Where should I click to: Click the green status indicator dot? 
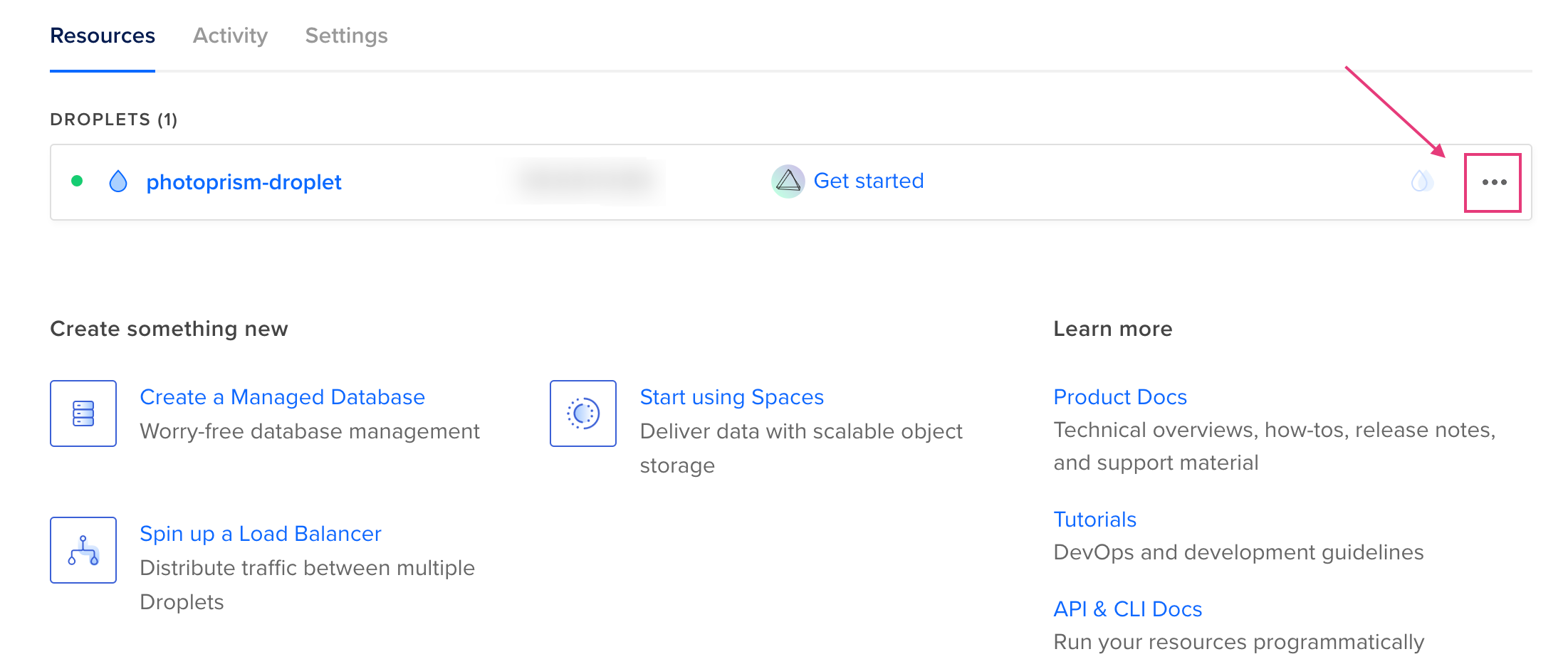[77, 182]
